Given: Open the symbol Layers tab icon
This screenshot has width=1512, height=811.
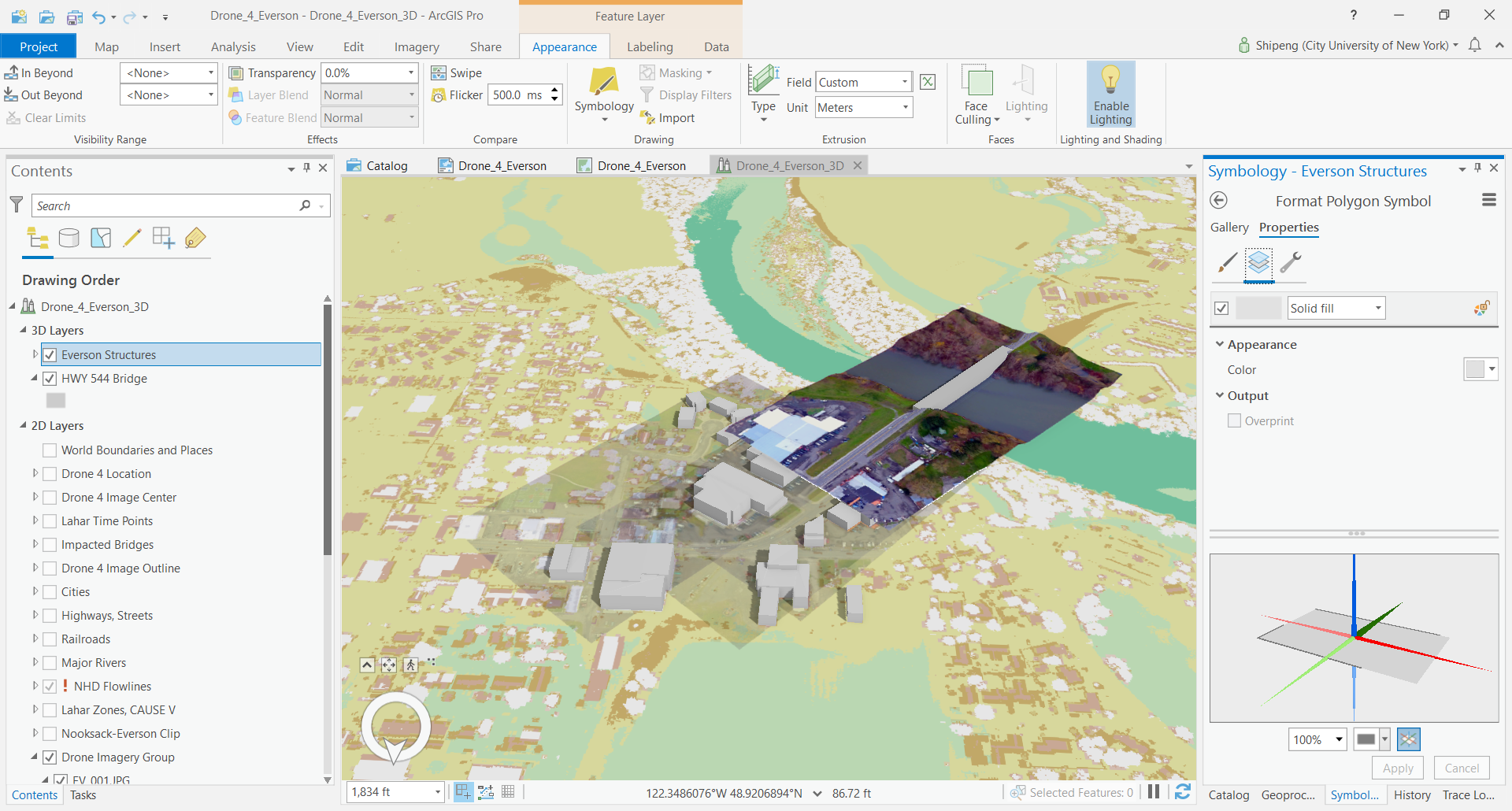Looking at the screenshot, I should 1258,262.
